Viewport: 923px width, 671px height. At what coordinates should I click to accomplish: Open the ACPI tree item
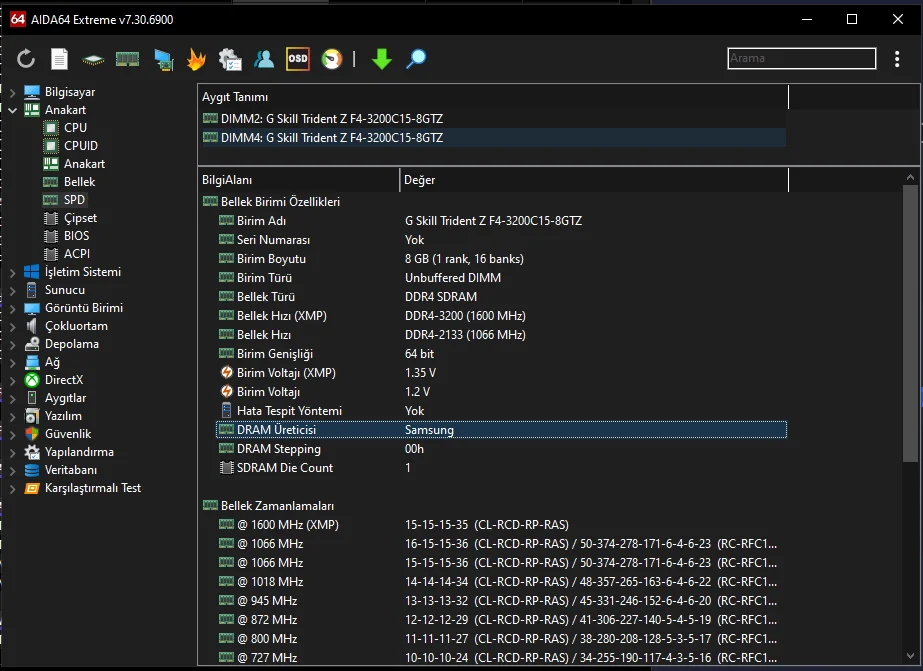(x=77, y=254)
